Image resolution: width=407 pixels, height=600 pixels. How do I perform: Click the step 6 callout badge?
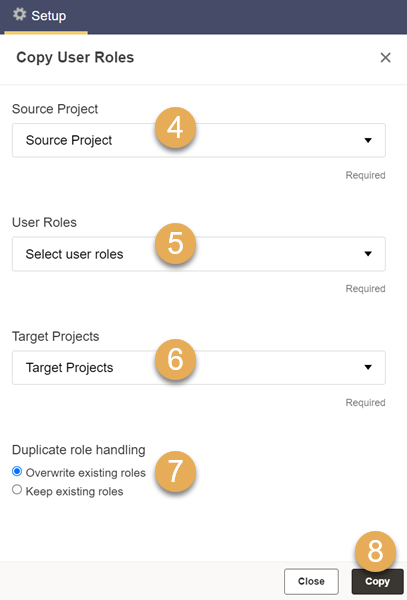[175, 359]
